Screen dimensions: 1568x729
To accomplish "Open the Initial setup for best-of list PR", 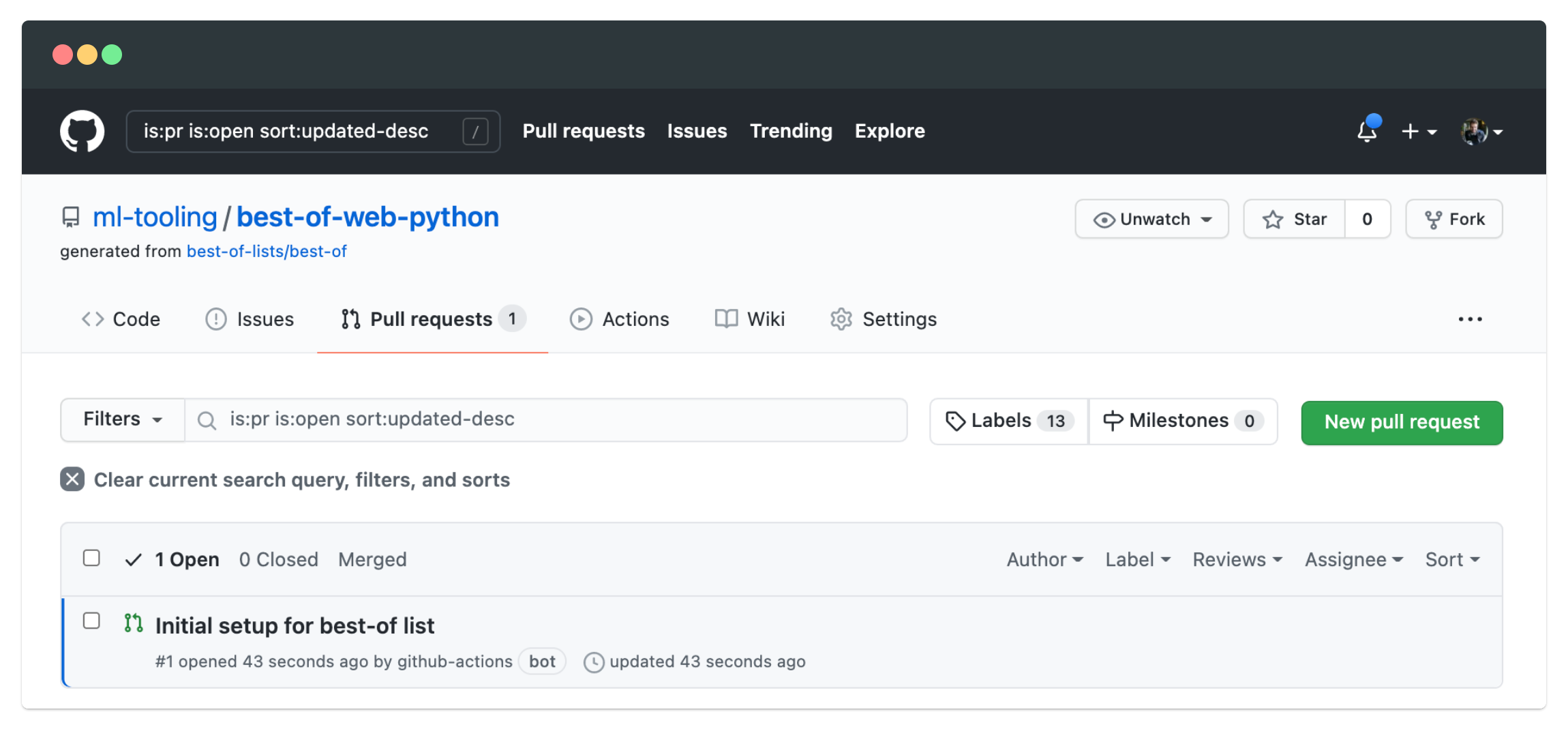I will pyautogui.click(x=295, y=625).
